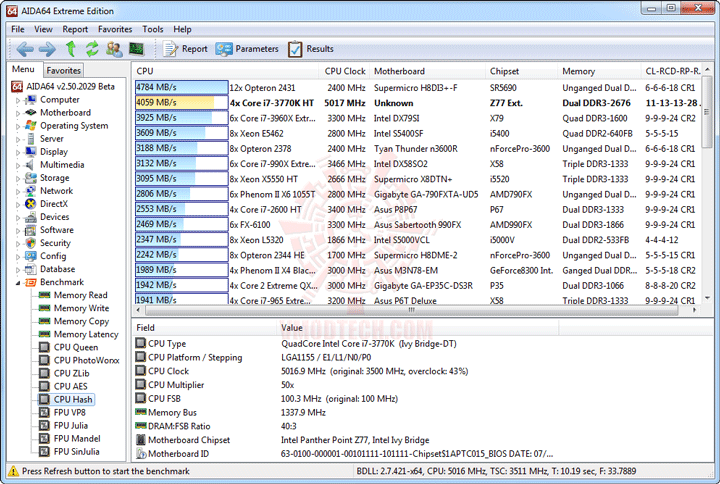720x484 pixels.
Task: Go forward with the blue right arrow
Action: tap(47, 49)
